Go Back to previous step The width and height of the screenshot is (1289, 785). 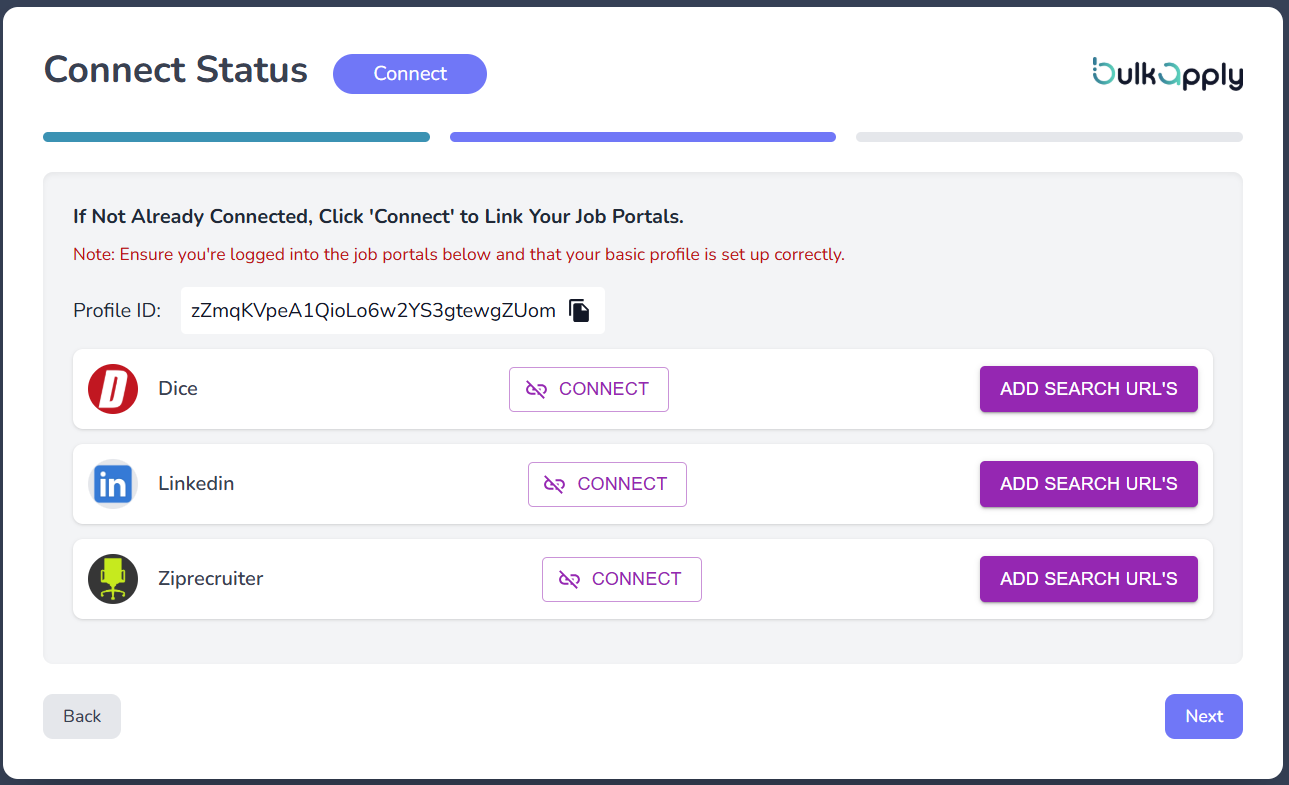[82, 716]
